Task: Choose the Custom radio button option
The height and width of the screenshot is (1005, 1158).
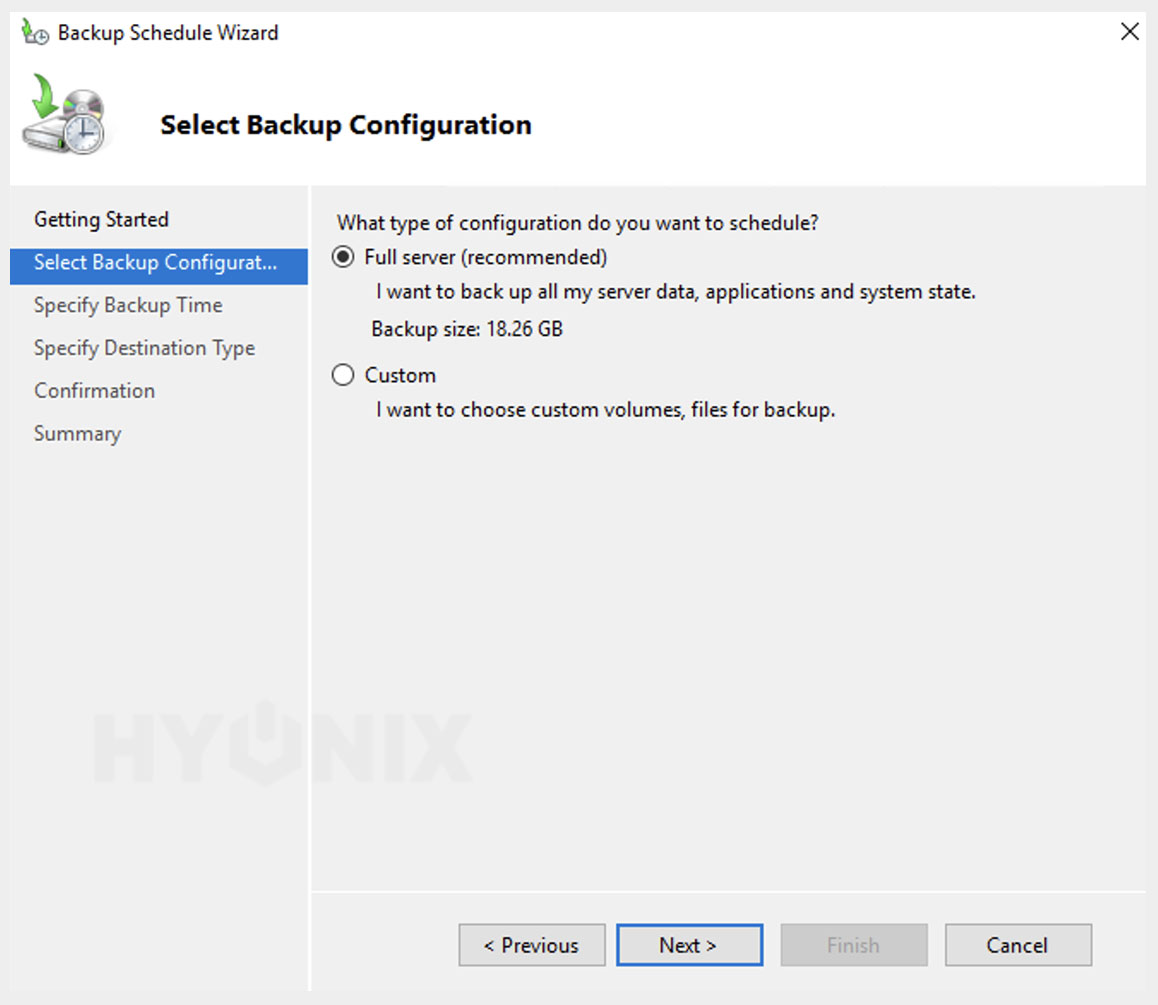Action: click(344, 376)
